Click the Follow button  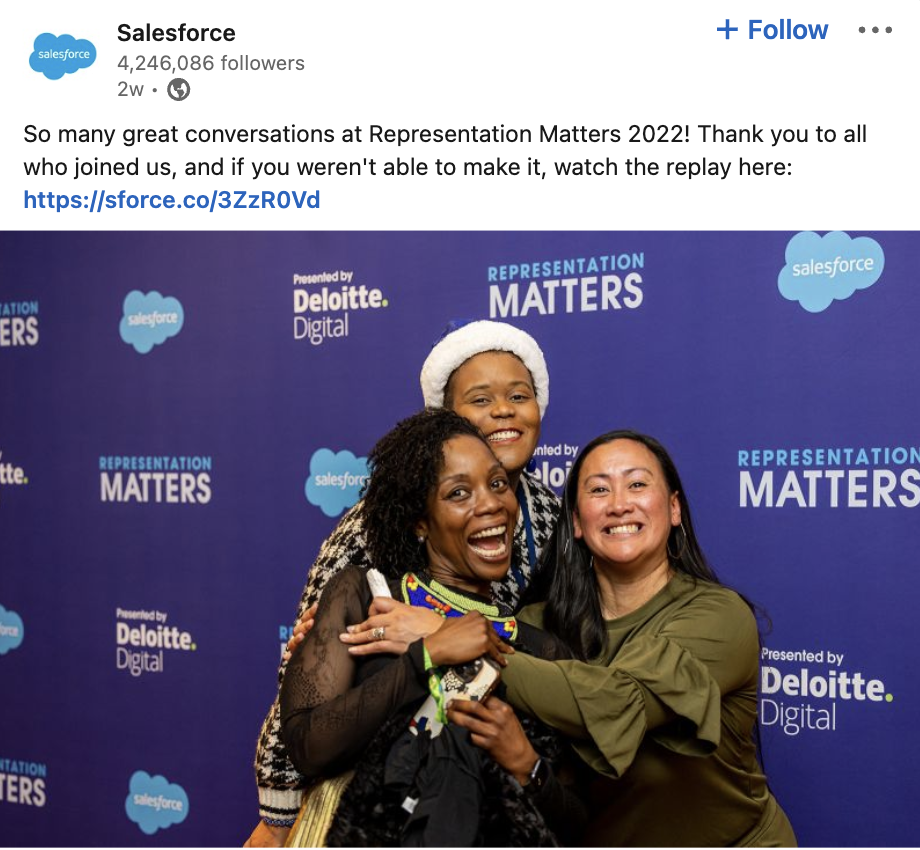(772, 29)
